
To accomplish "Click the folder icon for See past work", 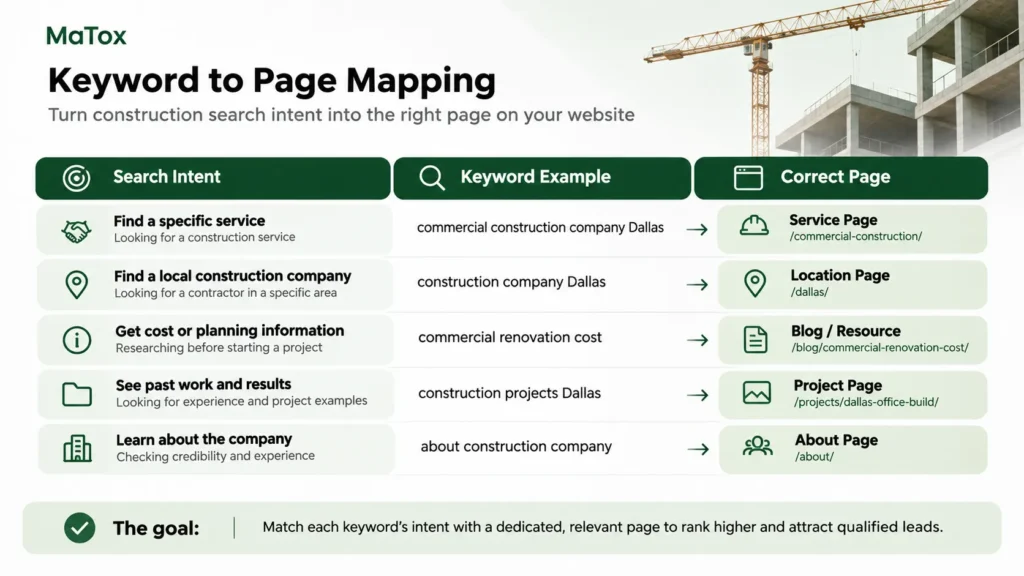I will point(76,394).
